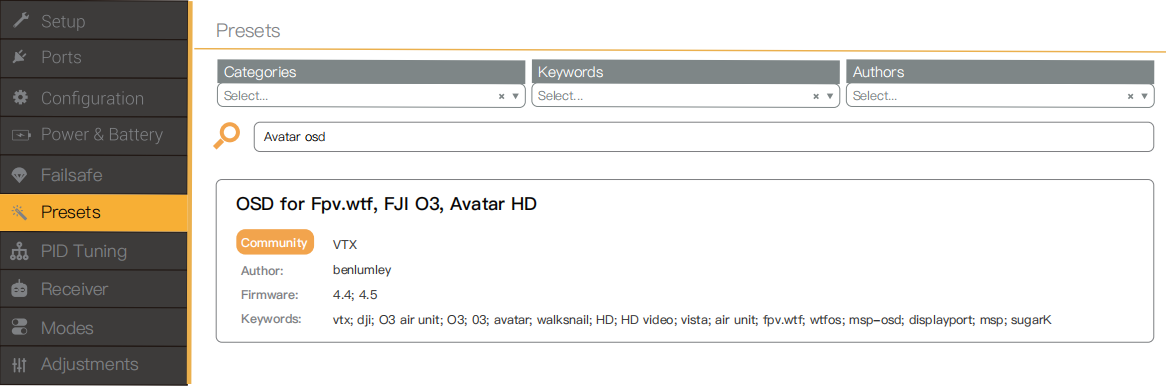Screen dimensions: 1166x386
Task: Click the Setup wrench icon
Action: tap(21, 22)
